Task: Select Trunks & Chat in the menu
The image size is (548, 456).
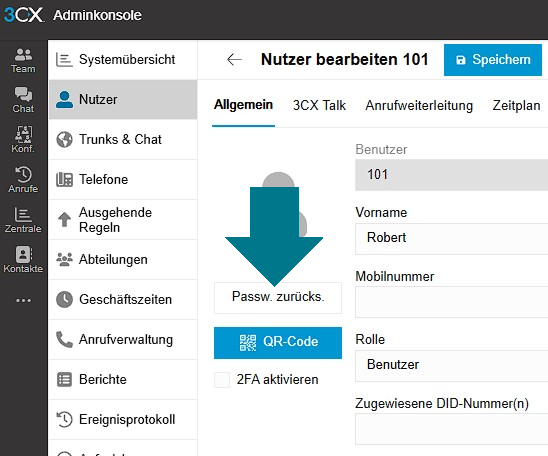Action: point(123,139)
